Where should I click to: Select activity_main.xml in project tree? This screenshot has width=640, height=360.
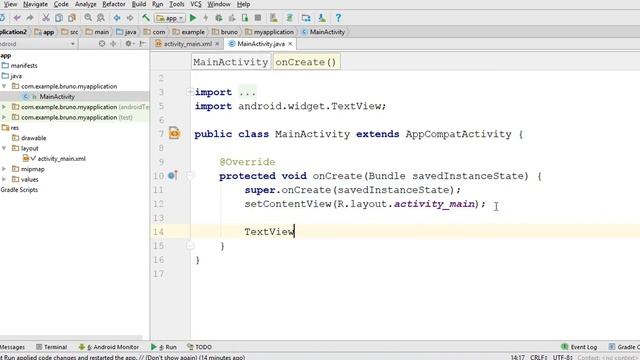[61, 159]
